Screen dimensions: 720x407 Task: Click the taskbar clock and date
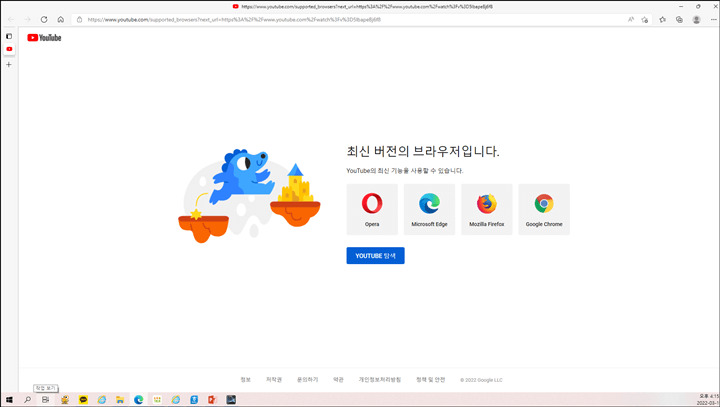coord(709,399)
